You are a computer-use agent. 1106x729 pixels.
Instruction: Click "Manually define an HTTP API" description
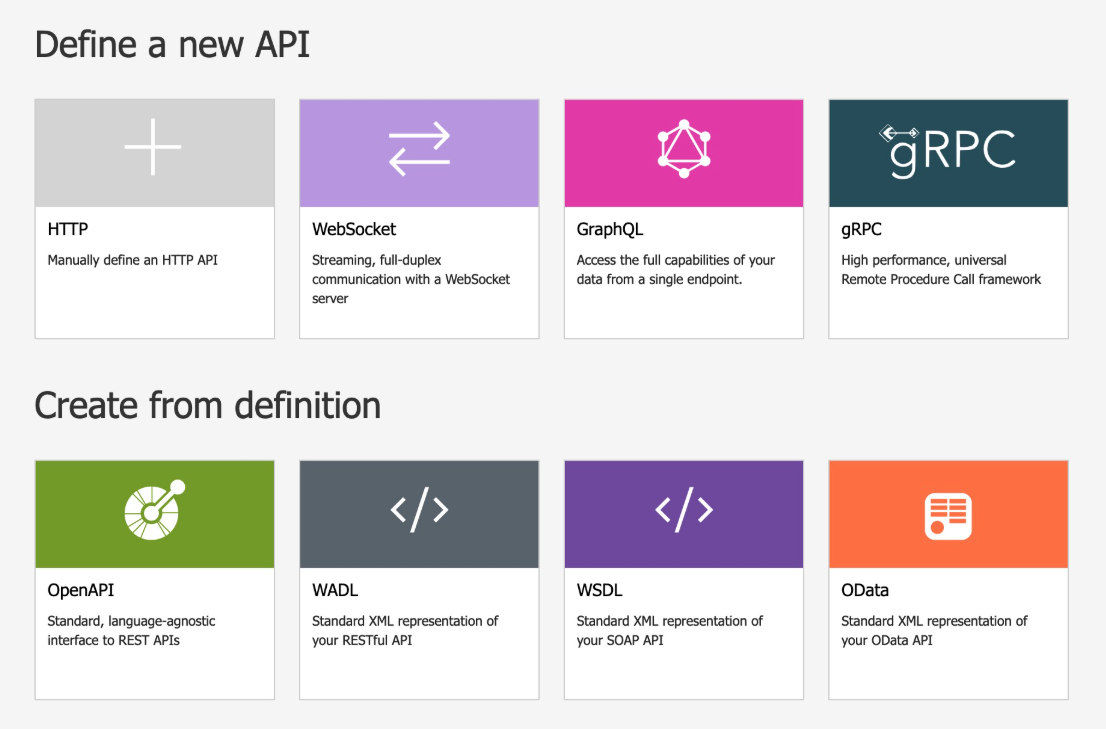coord(133,260)
